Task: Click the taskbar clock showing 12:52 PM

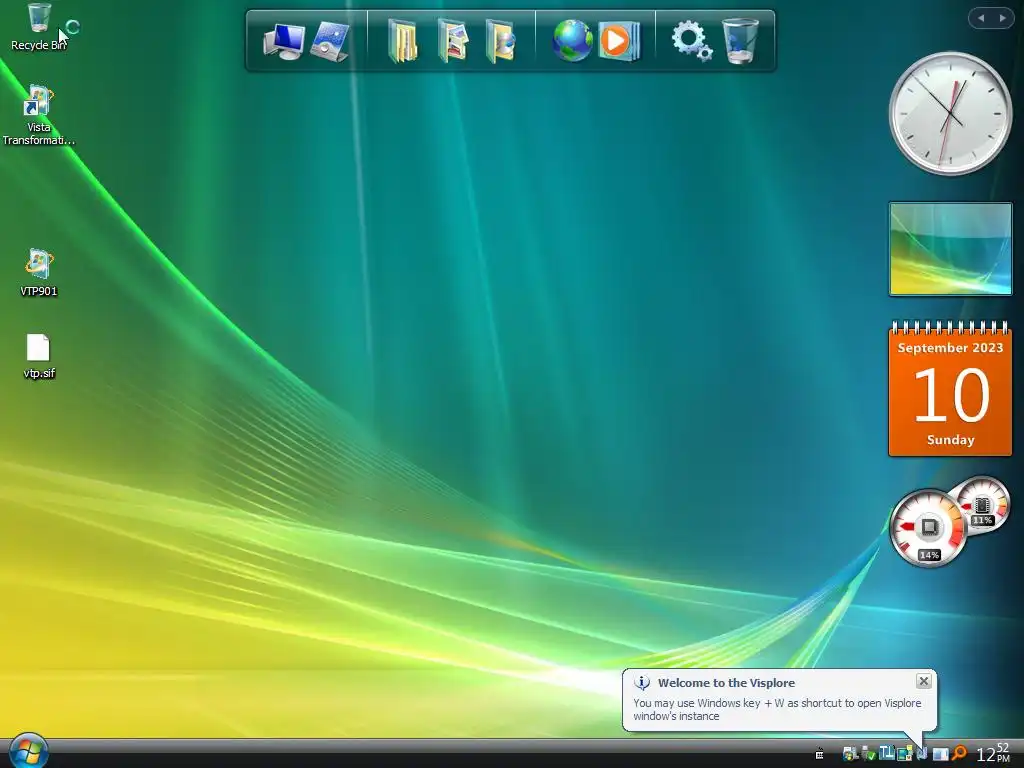Action: coord(993,753)
